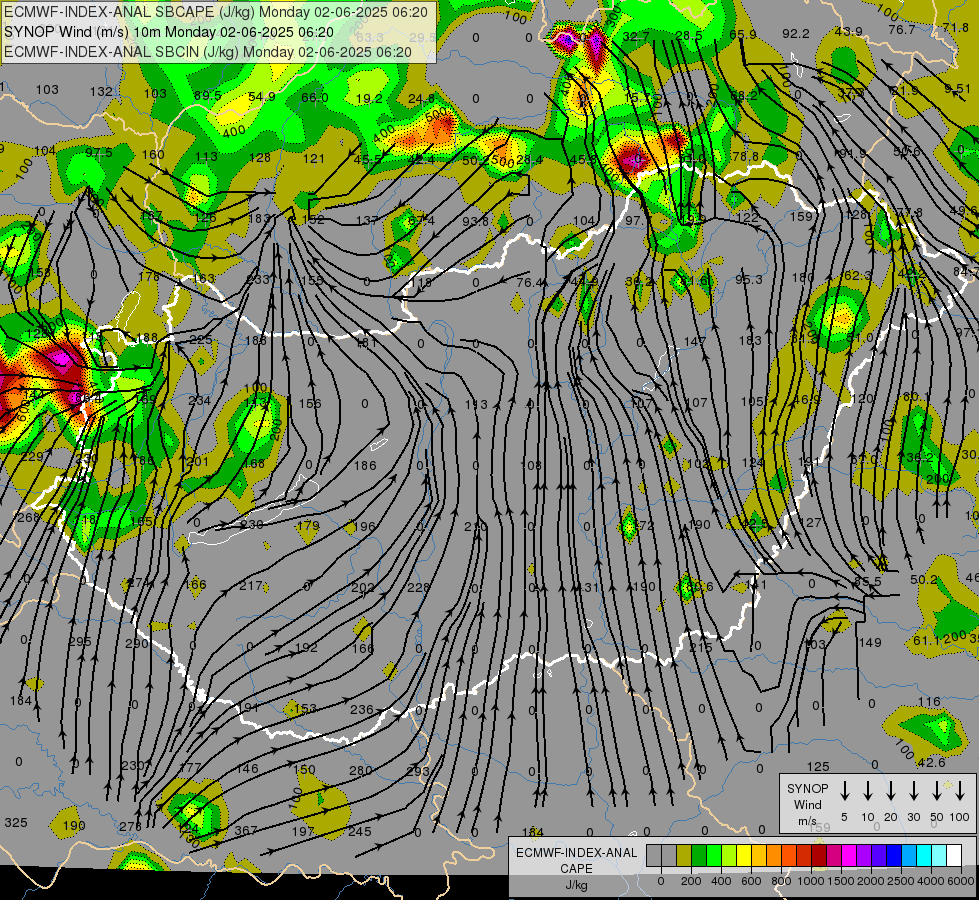This screenshot has width=979, height=900.
Task: Click the wind arrow above 100 in legend
Action: coord(960,791)
